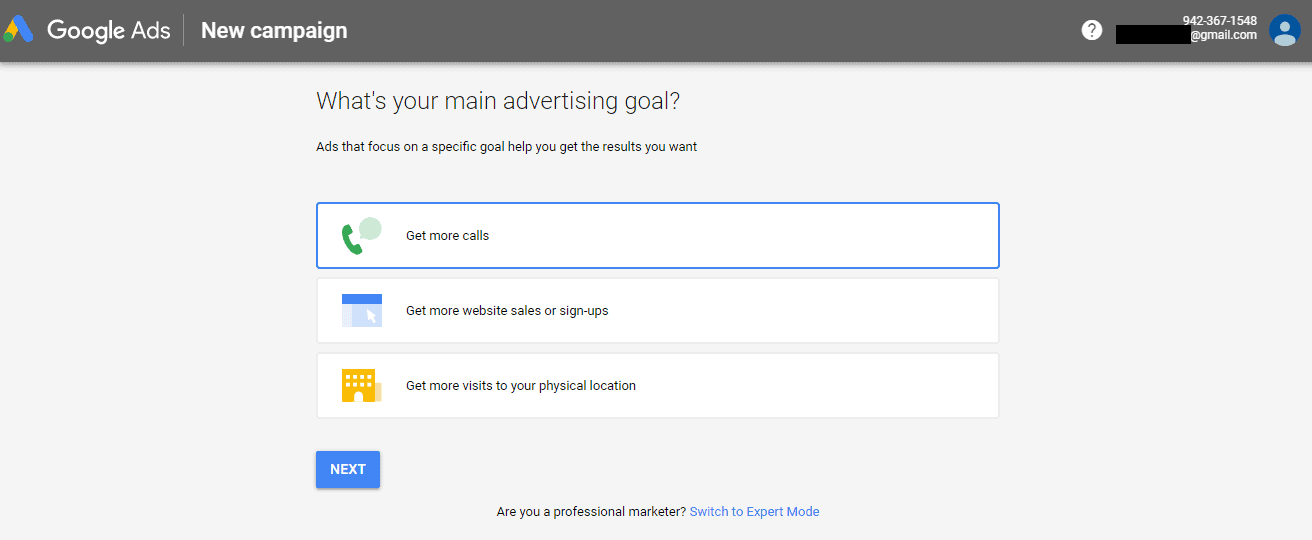Follow the Switch to Expert Mode link
The width and height of the screenshot is (1312, 540).
coord(754,512)
